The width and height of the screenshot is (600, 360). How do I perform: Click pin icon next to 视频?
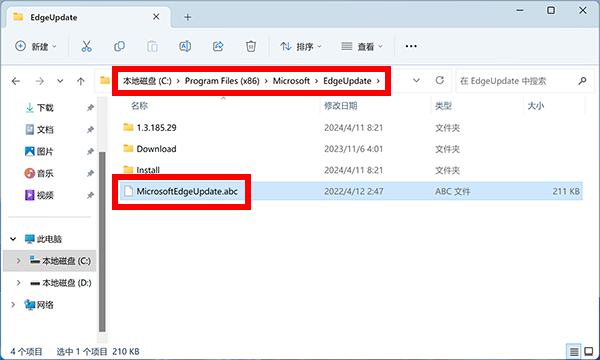coord(90,195)
